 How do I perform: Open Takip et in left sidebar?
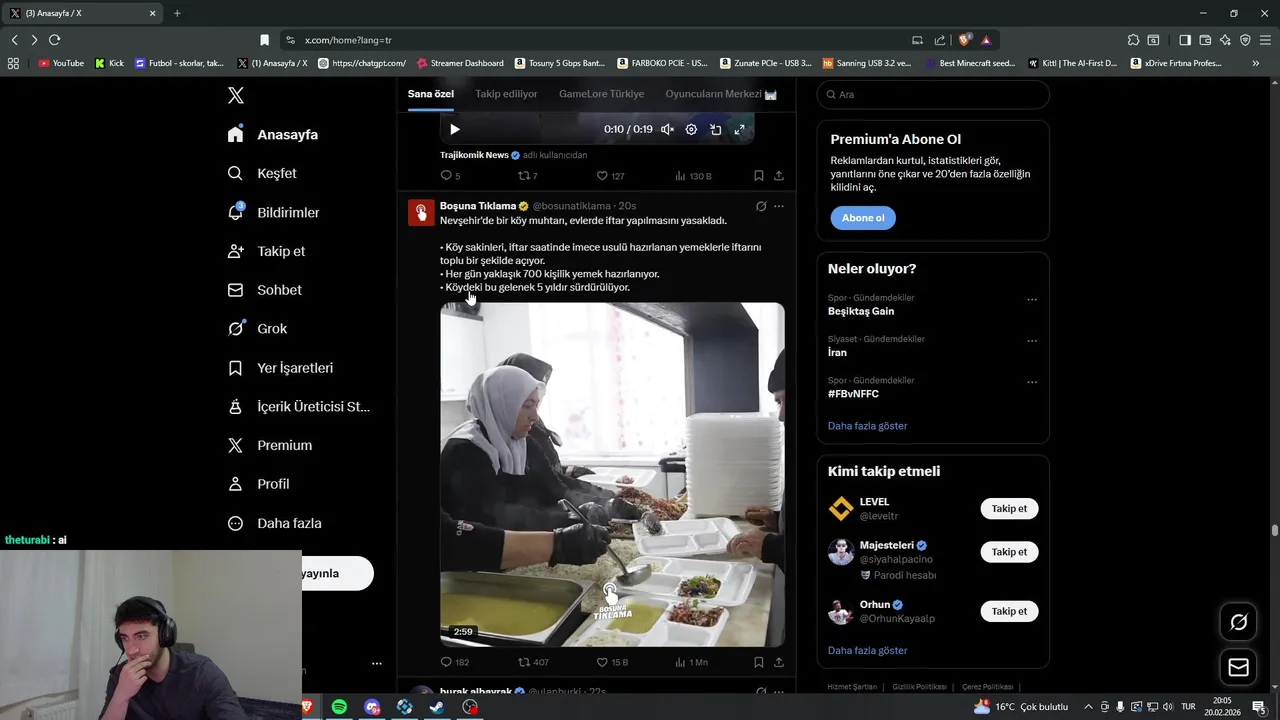point(266,251)
